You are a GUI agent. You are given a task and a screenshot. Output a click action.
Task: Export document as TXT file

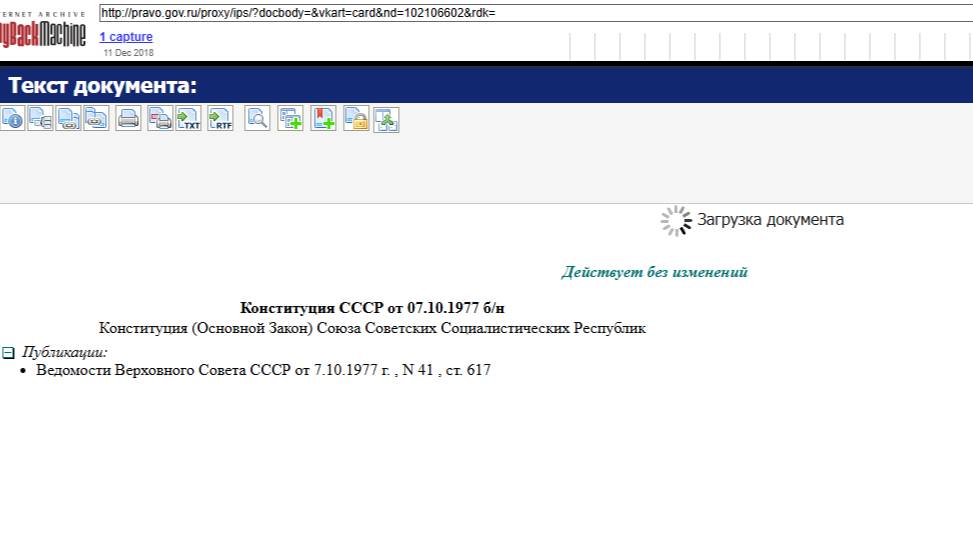tap(189, 119)
